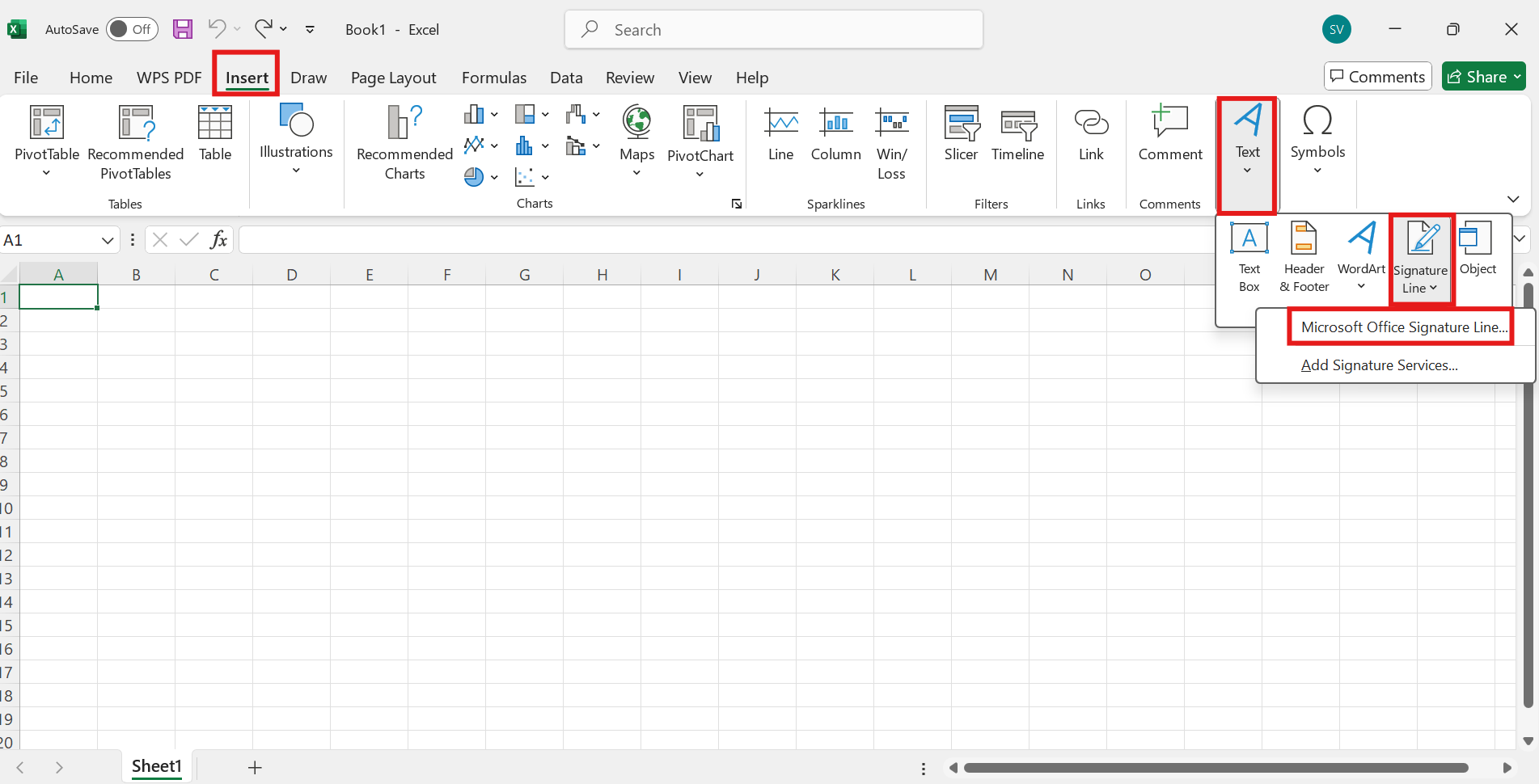The image size is (1539, 784).
Task: Select column D header
Action: pos(291,275)
